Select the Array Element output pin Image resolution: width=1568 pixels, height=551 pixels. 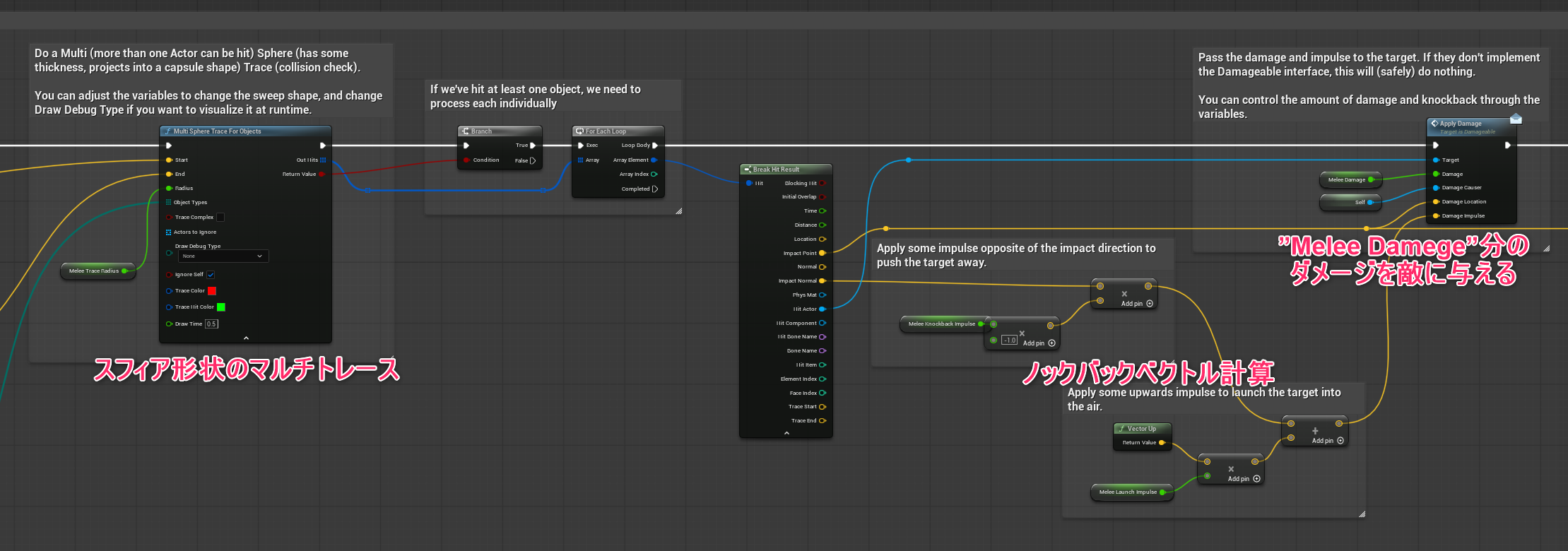(x=654, y=160)
